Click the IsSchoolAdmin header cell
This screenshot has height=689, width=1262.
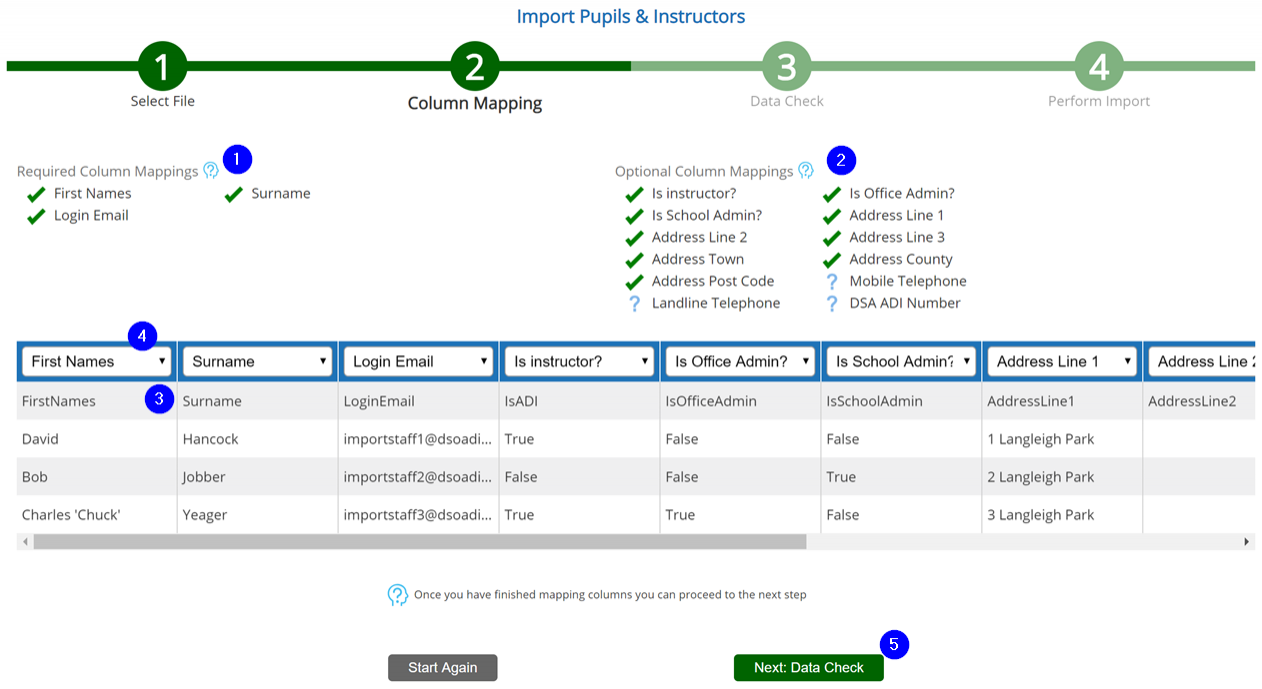click(x=902, y=401)
